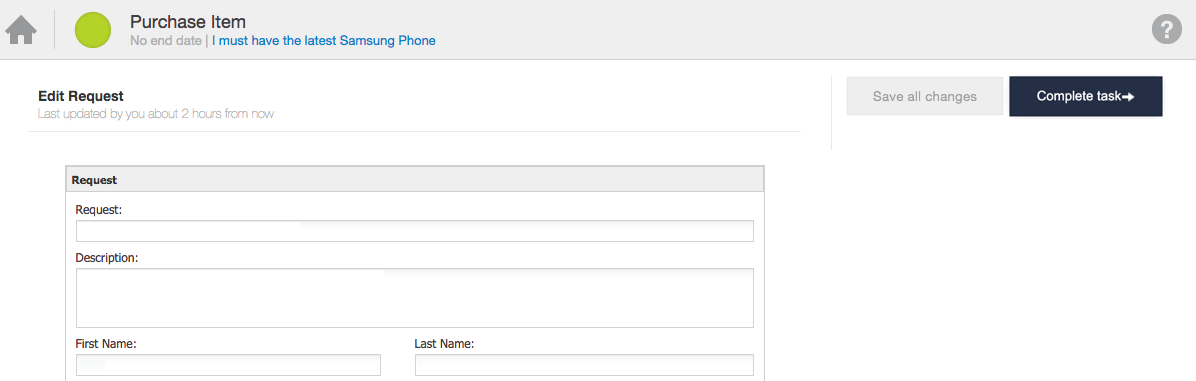Click the arrow on the Complete task button
Screen dimensions: 1196x381
tap(1128, 97)
